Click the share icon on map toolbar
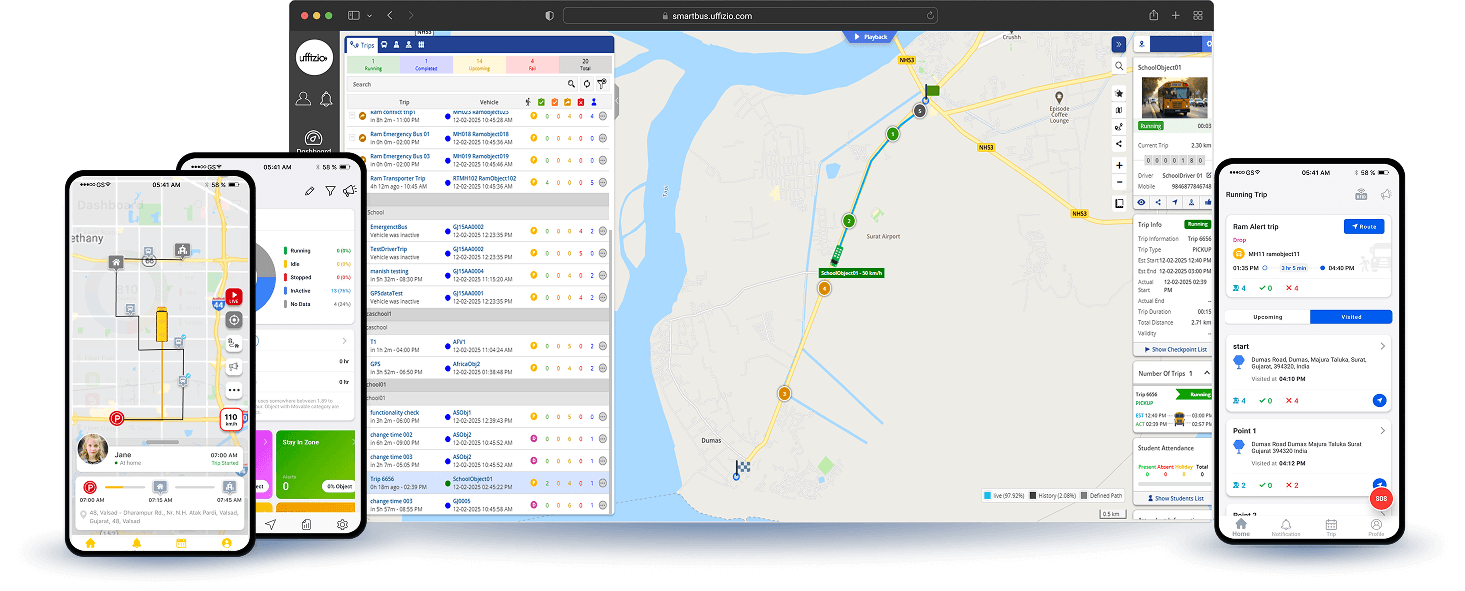The image size is (1465, 591). click(1119, 144)
